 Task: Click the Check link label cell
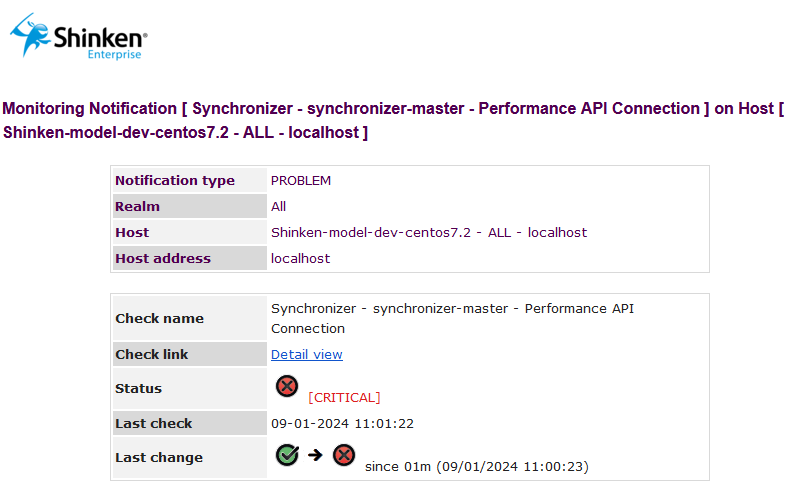point(175,354)
